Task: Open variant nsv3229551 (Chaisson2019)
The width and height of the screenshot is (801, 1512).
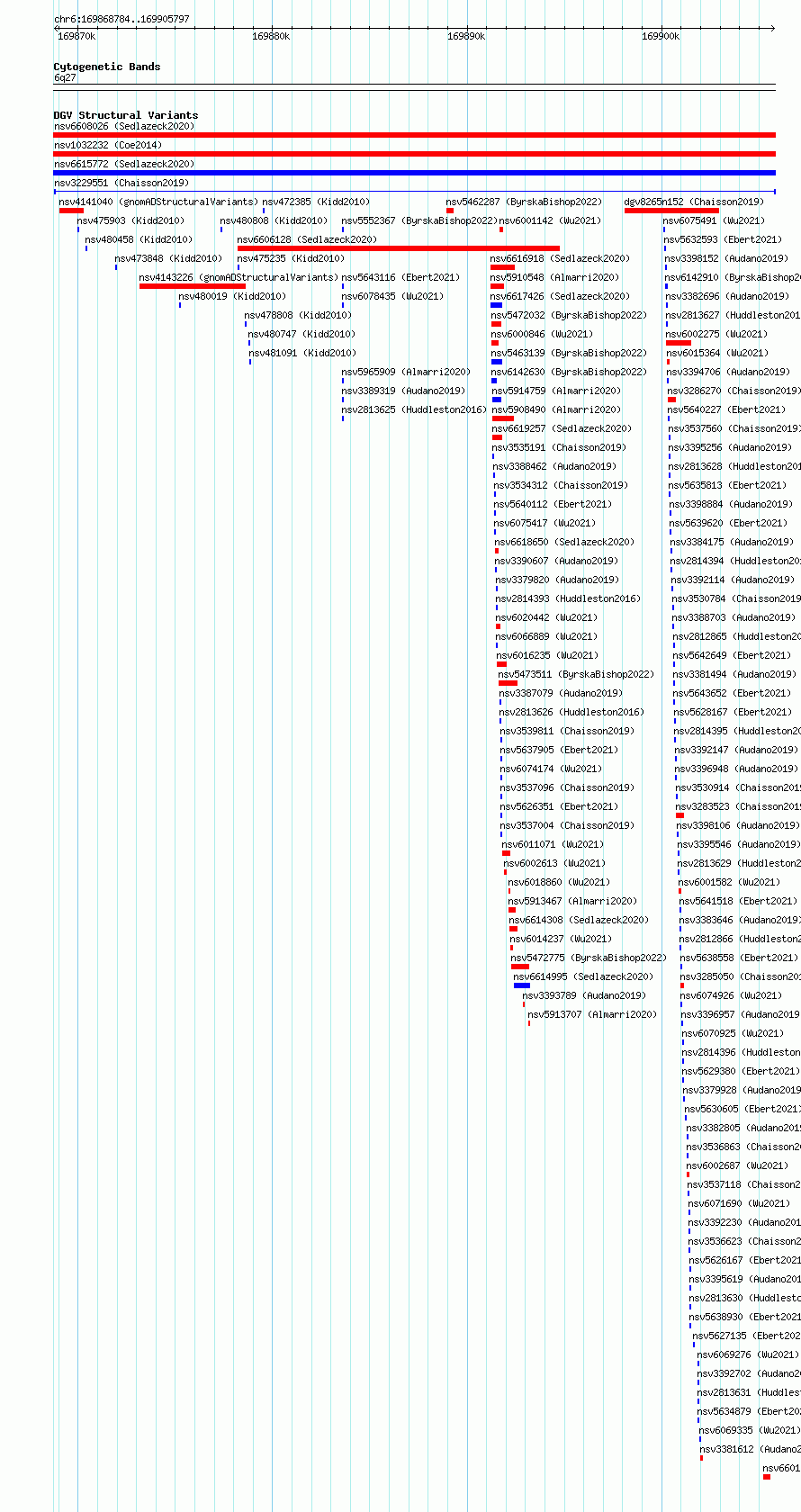Action: (121, 183)
